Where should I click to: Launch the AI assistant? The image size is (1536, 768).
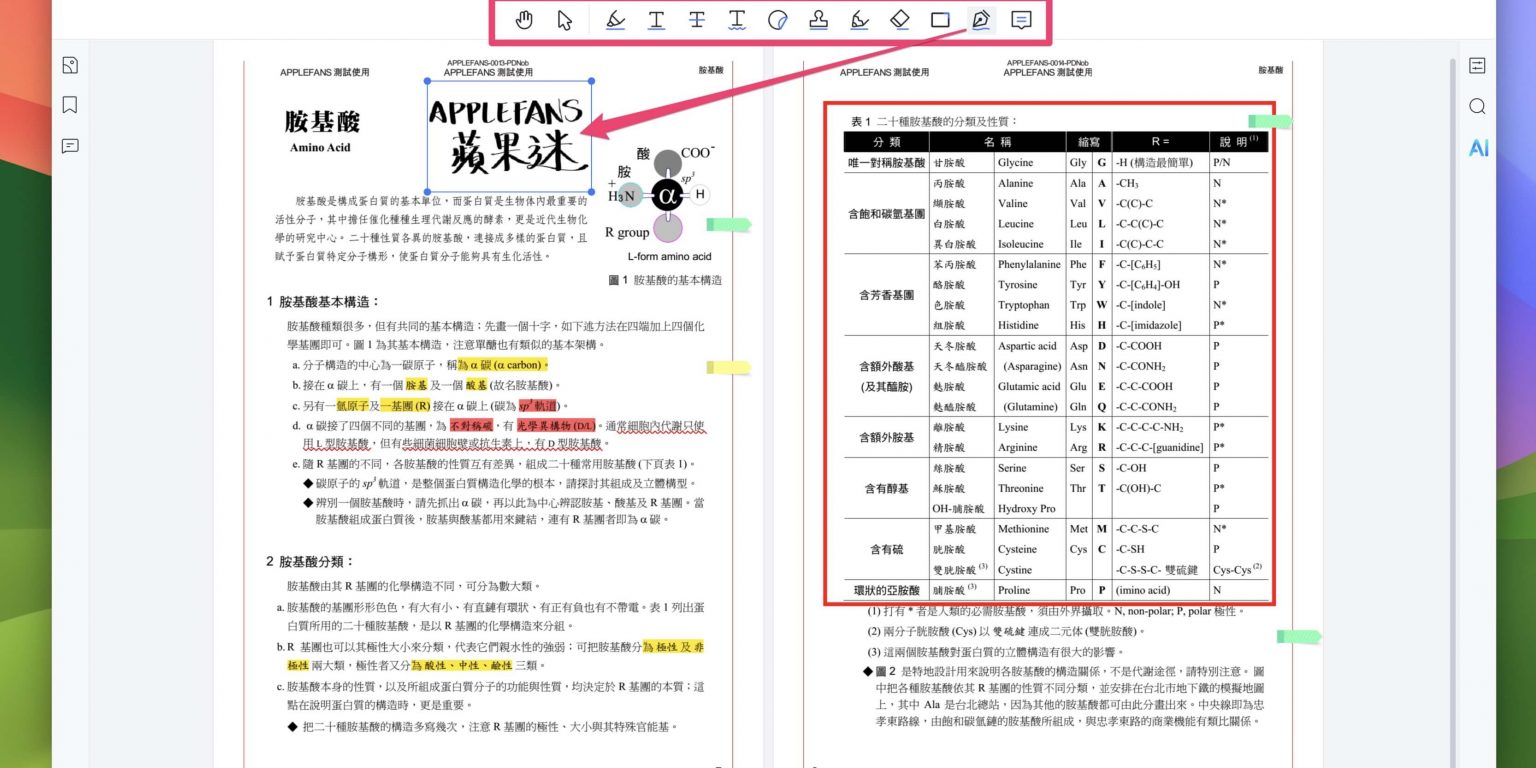click(1477, 148)
